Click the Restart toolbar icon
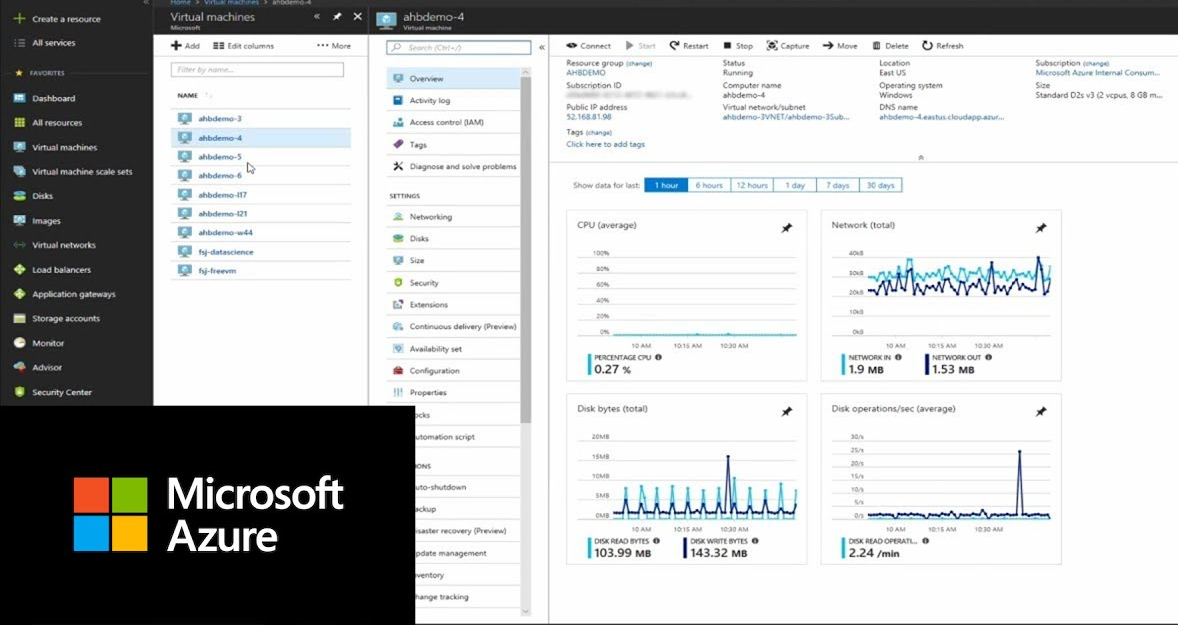The image size is (1178, 625). click(675, 46)
